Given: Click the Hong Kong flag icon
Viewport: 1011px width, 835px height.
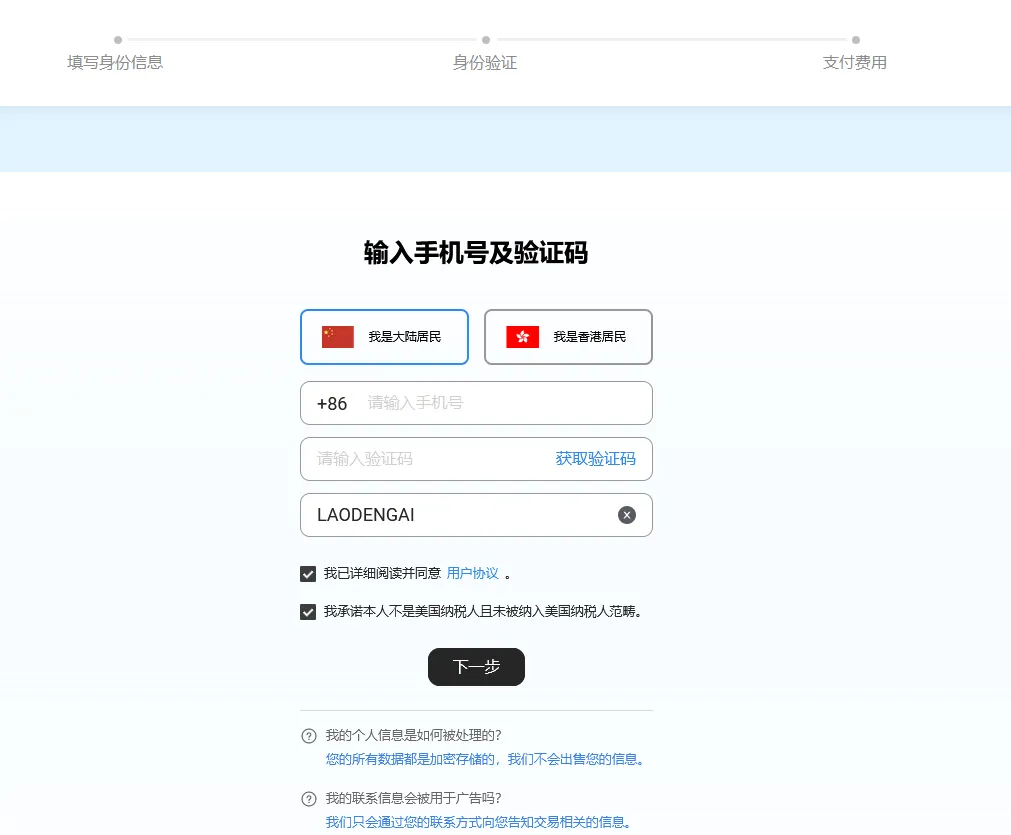Looking at the screenshot, I should tap(522, 337).
